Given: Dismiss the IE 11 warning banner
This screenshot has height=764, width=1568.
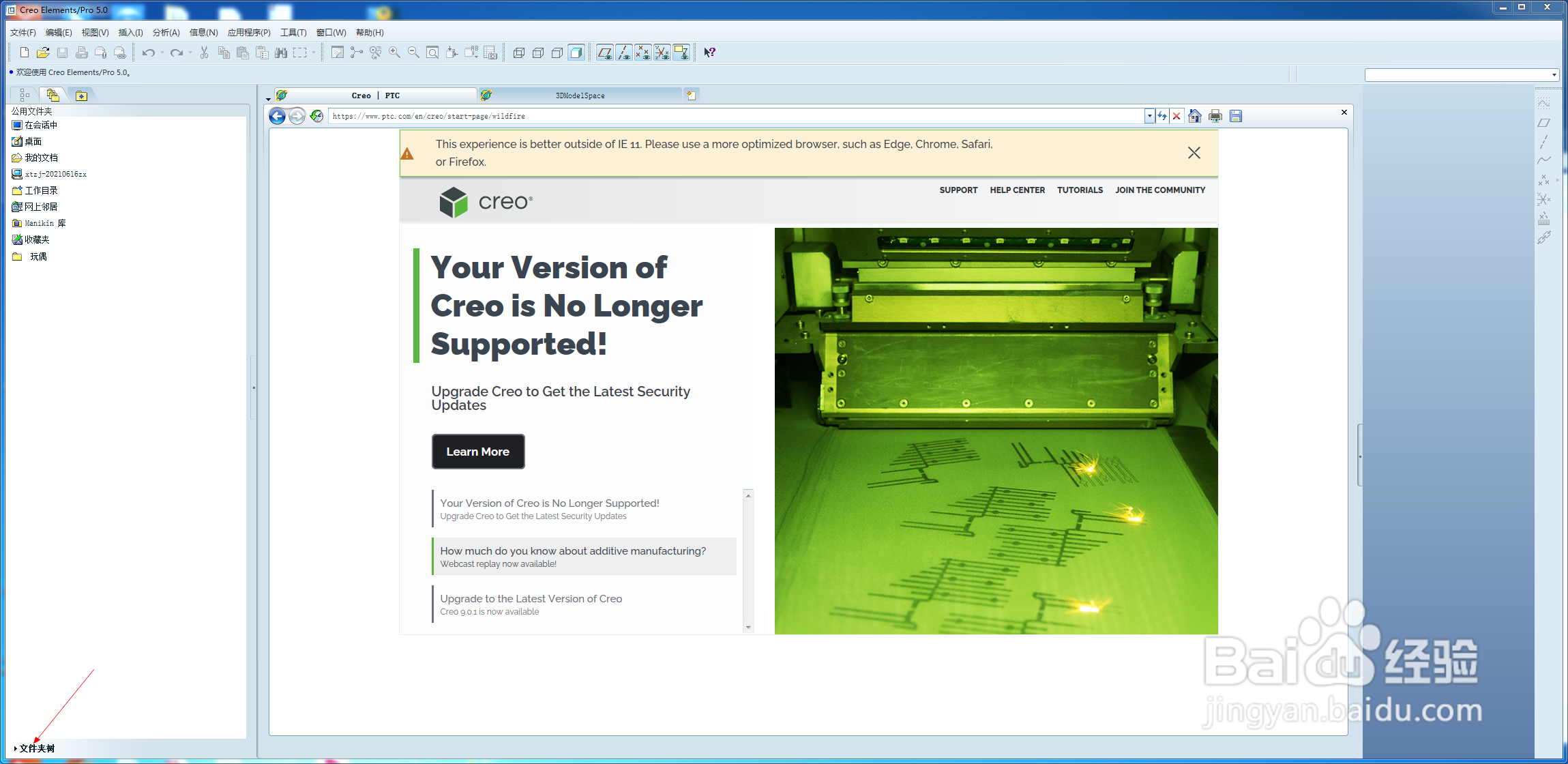Looking at the screenshot, I should [x=1194, y=153].
